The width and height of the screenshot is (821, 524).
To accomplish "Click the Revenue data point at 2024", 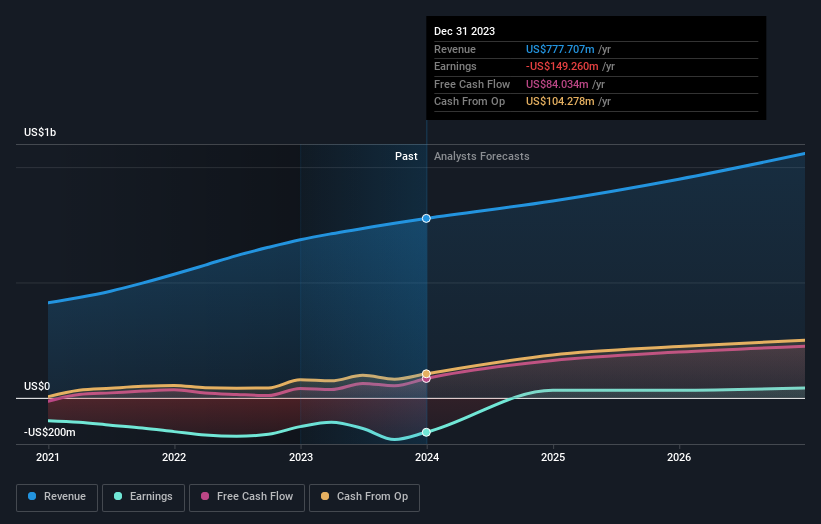I will (426, 218).
